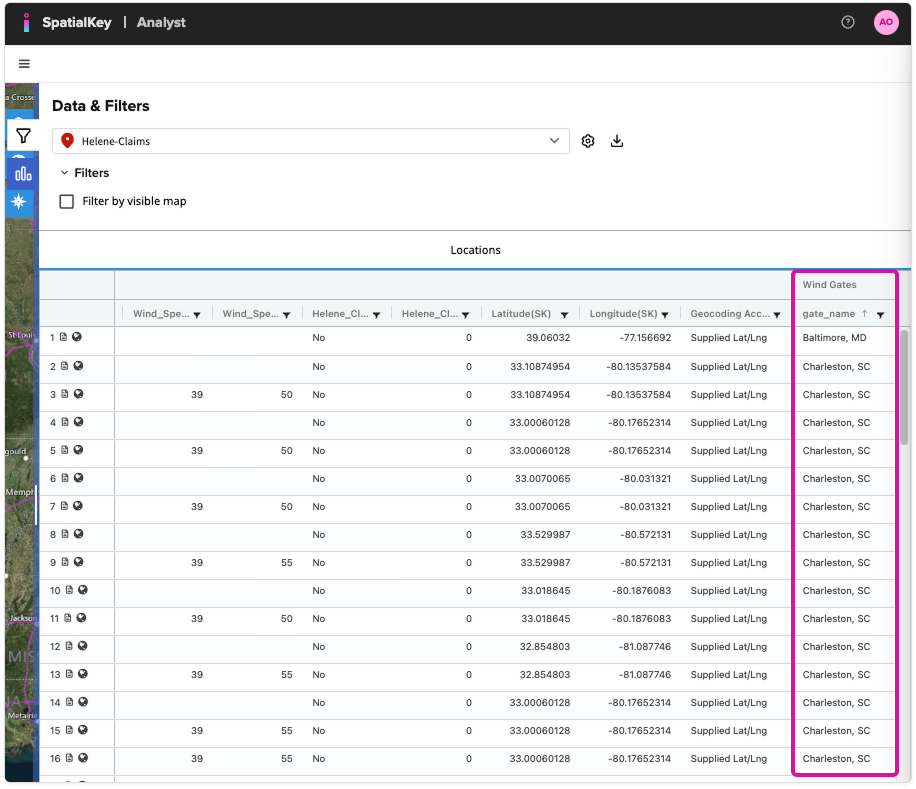This screenshot has height=789, width=916.
Task: Open Longitude(SK) column filter dropdown
Action: pyautogui.click(x=665, y=314)
